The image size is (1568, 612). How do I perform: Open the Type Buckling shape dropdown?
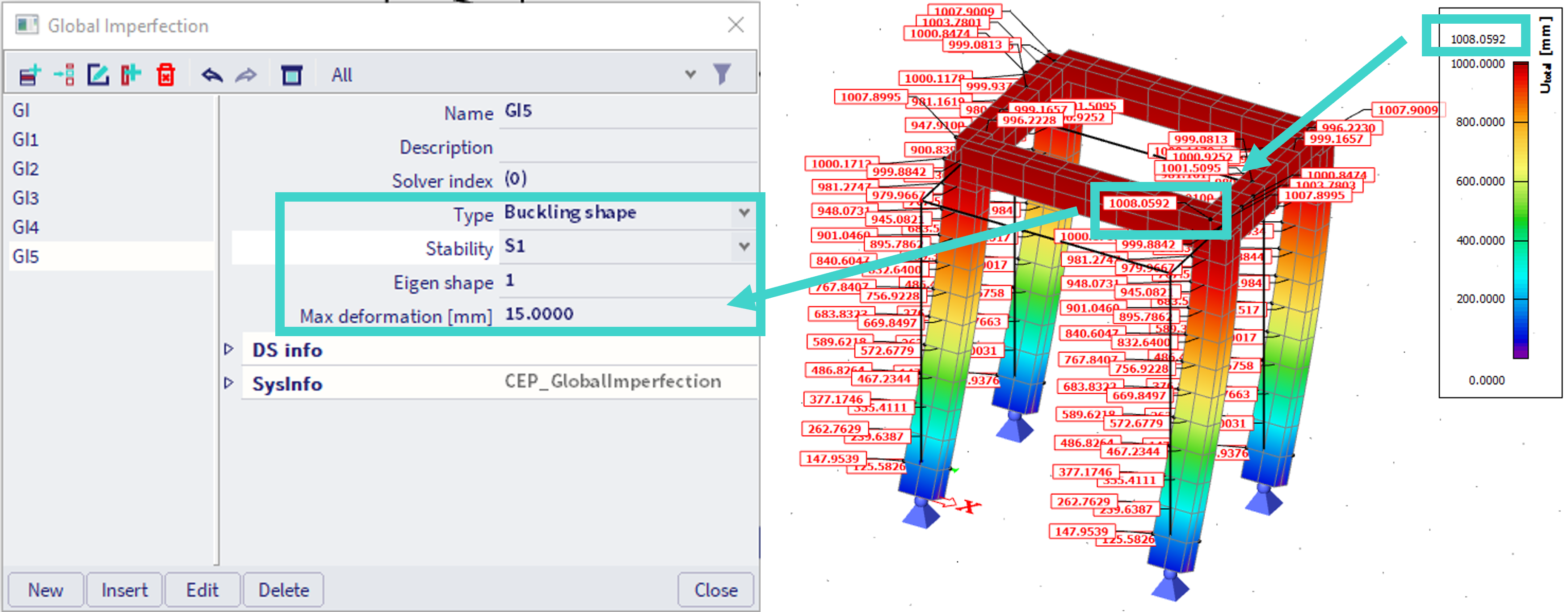744,212
